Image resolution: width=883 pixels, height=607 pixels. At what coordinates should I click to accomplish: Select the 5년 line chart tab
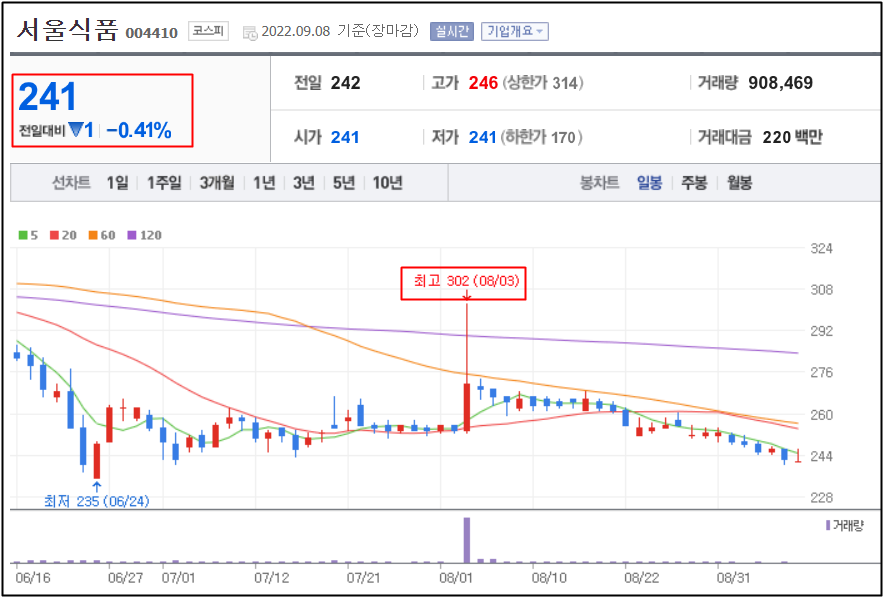344,182
